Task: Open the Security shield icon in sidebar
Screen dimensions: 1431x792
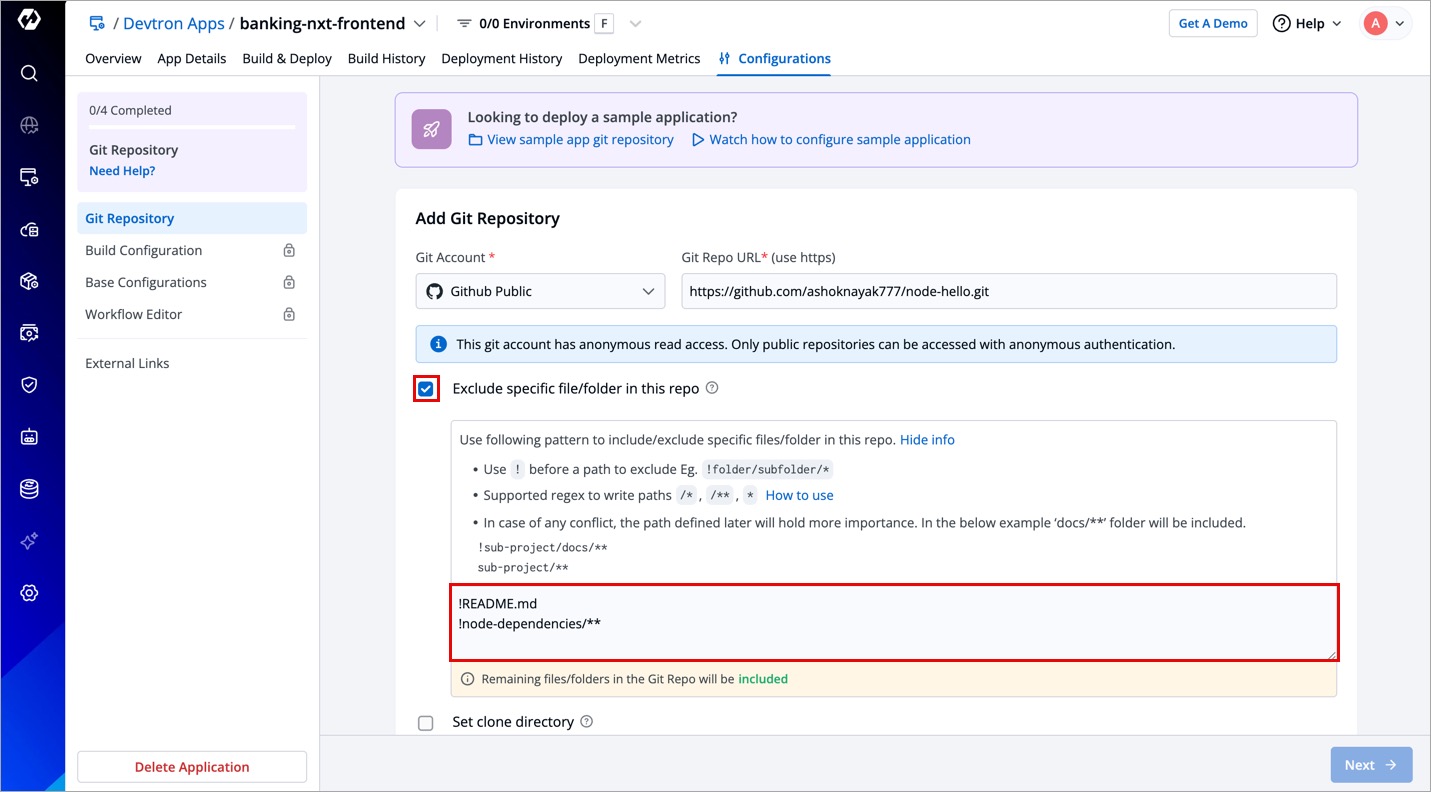Action: click(x=29, y=385)
